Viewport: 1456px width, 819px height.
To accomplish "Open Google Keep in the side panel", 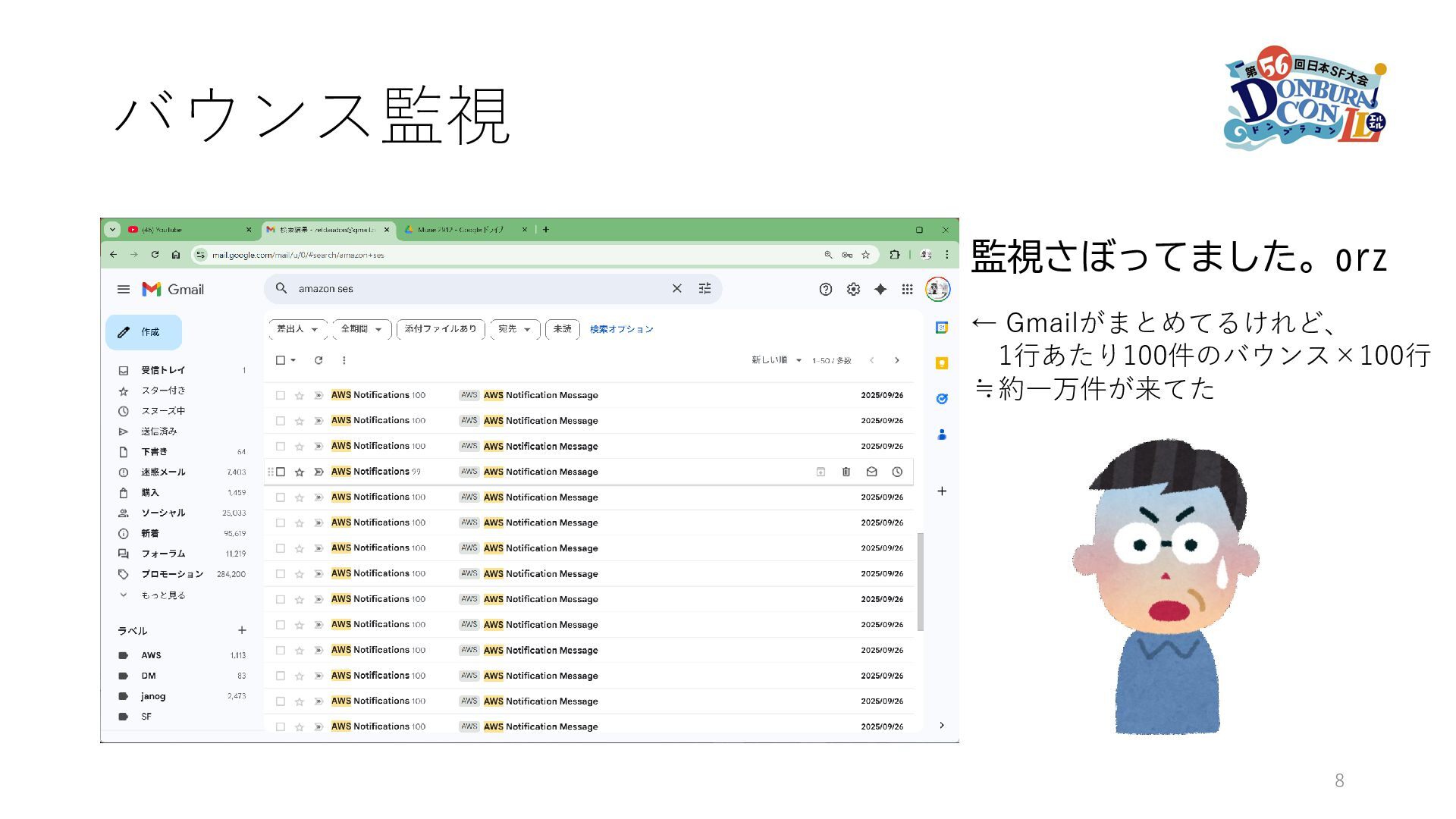I will pyautogui.click(x=942, y=363).
